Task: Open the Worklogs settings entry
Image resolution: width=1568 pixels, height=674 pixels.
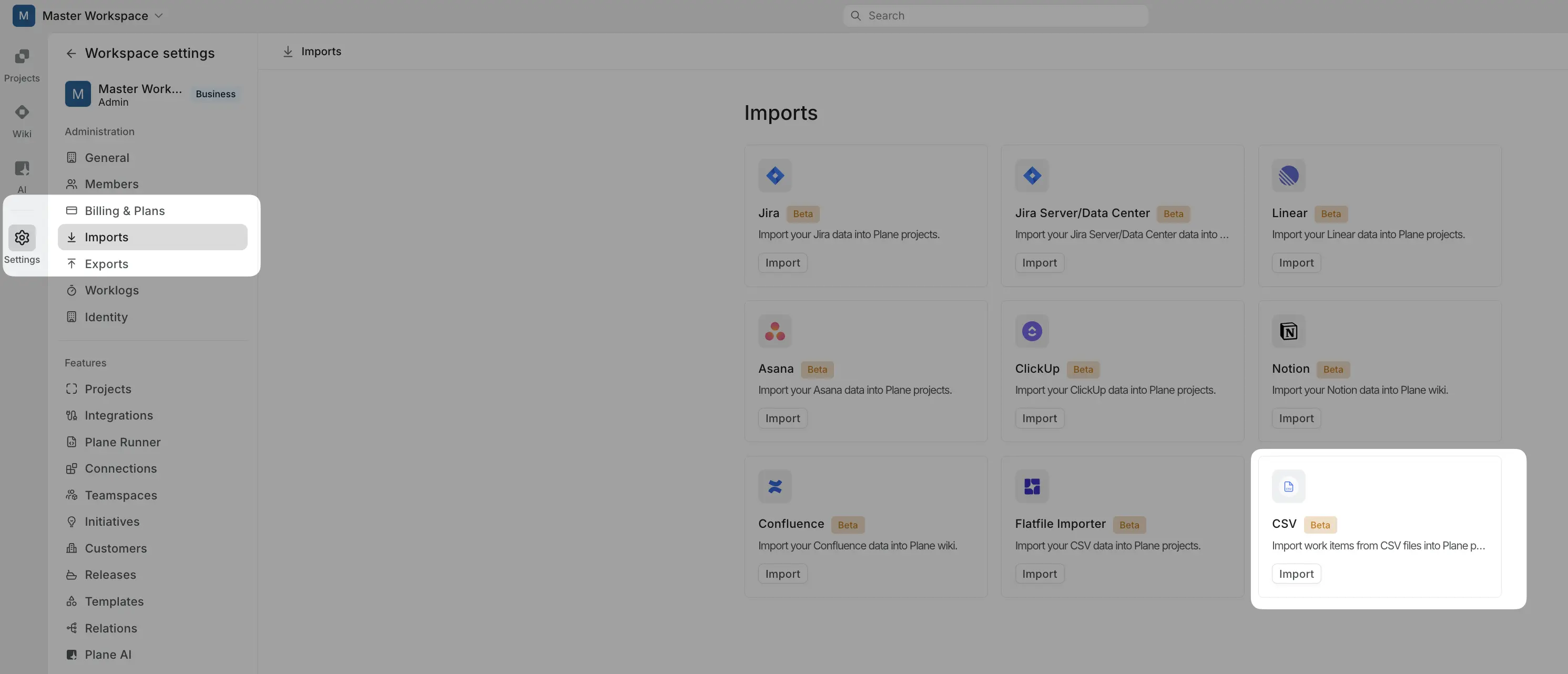Action: tap(112, 290)
